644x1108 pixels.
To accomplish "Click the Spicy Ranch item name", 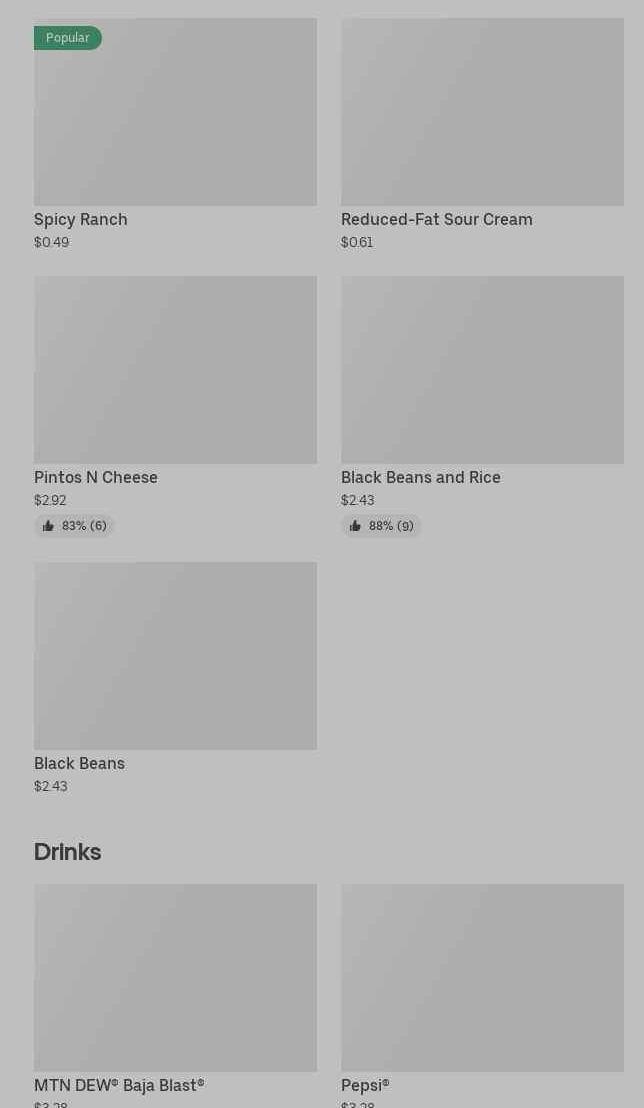I will point(81,220).
